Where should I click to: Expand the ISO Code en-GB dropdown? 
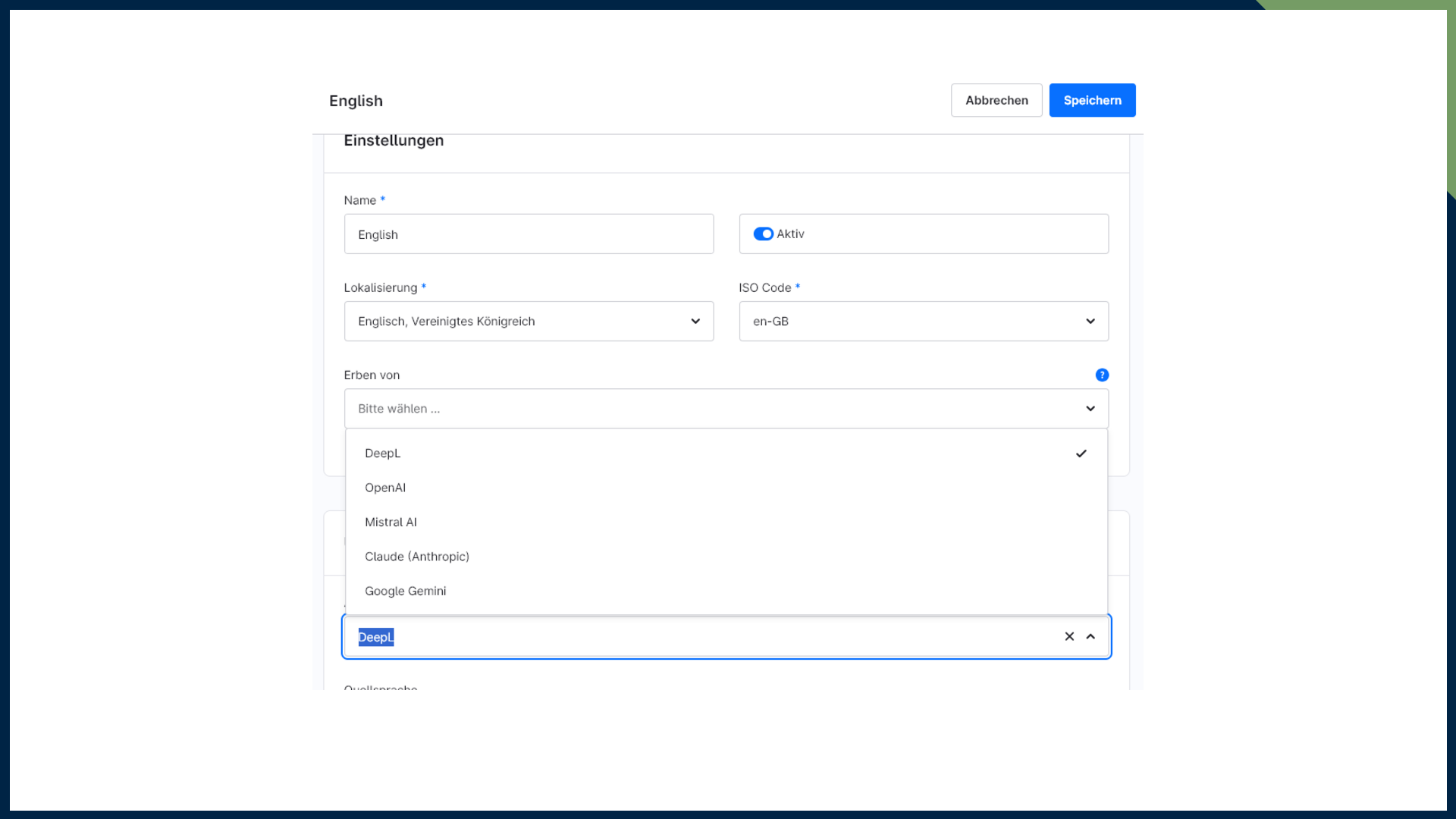tap(923, 321)
